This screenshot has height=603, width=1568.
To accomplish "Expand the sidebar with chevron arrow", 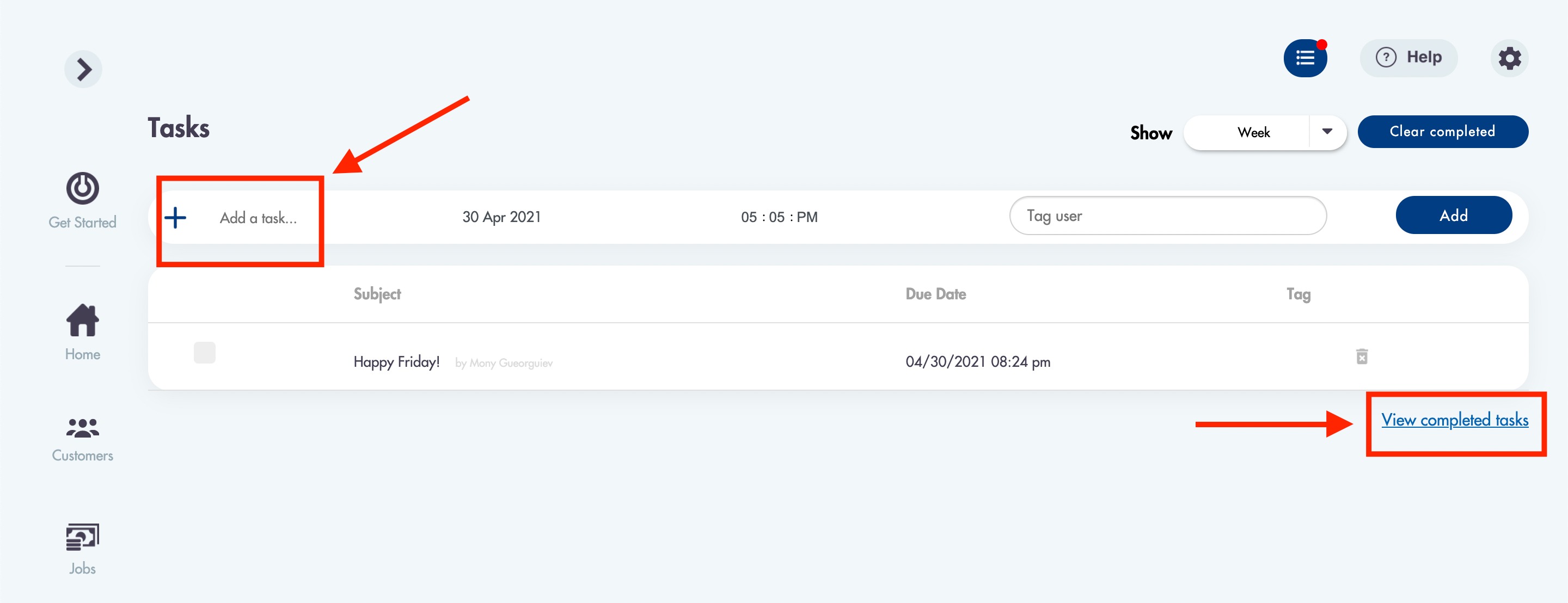I will (83, 69).
